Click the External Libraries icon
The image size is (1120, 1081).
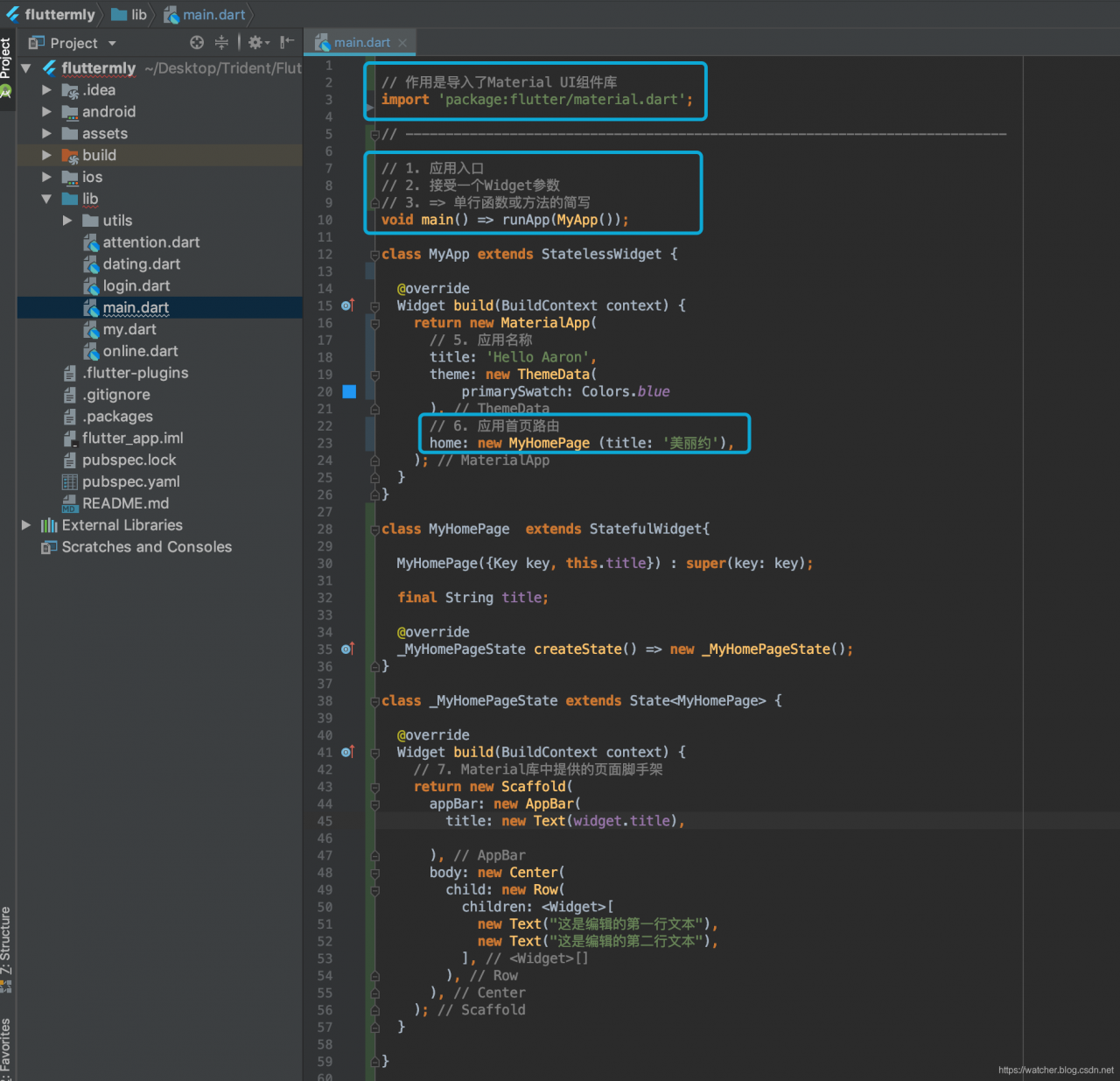(x=49, y=525)
